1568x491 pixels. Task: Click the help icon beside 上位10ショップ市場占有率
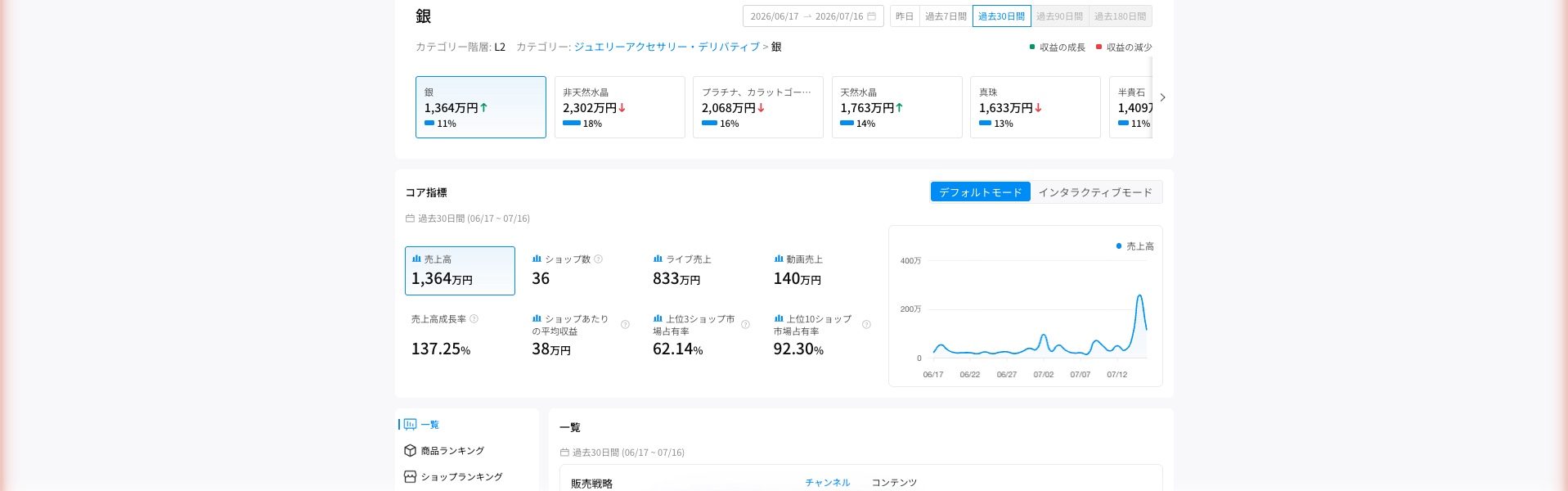pyautogui.click(x=866, y=325)
